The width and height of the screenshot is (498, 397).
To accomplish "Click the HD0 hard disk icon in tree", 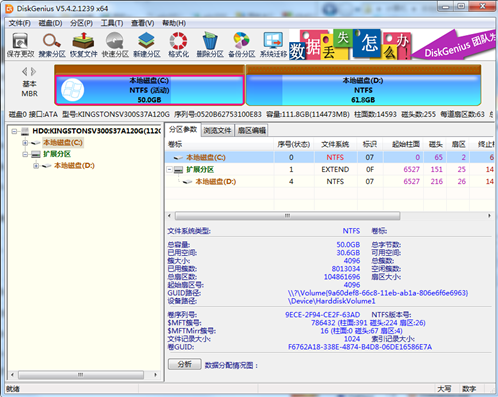I will [x=25, y=131].
